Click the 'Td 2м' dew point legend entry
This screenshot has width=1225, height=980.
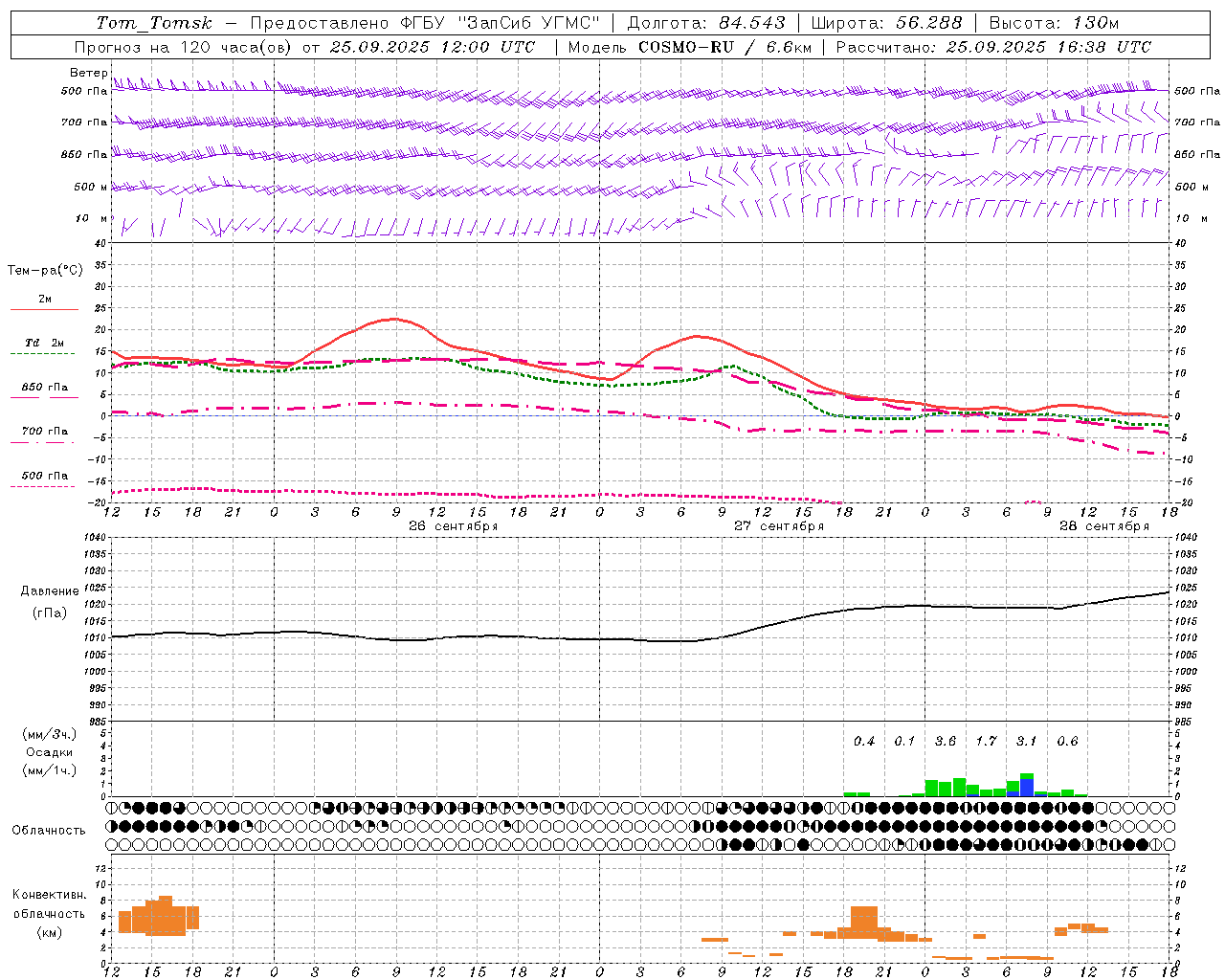(x=44, y=343)
